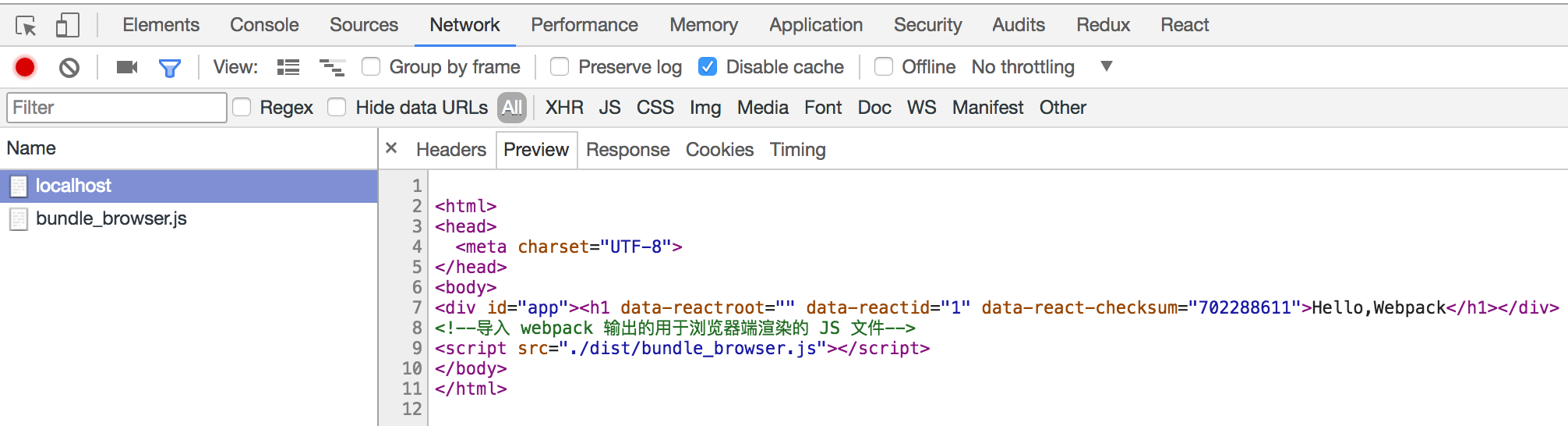This screenshot has height=426, width=1568.
Task: Enable the Preserve log checkbox
Action: point(560,67)
